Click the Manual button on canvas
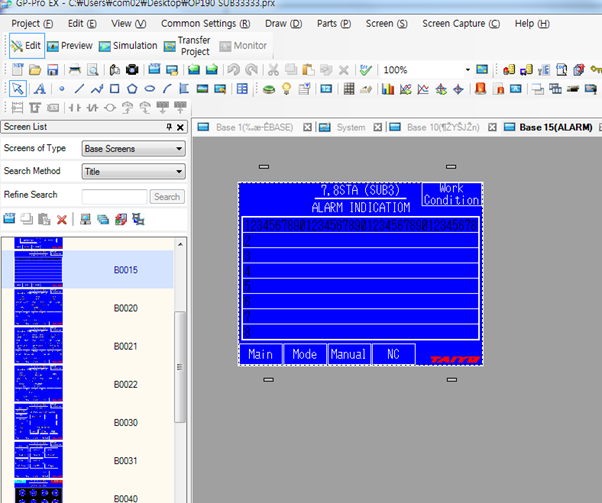 tap(349, 354)
